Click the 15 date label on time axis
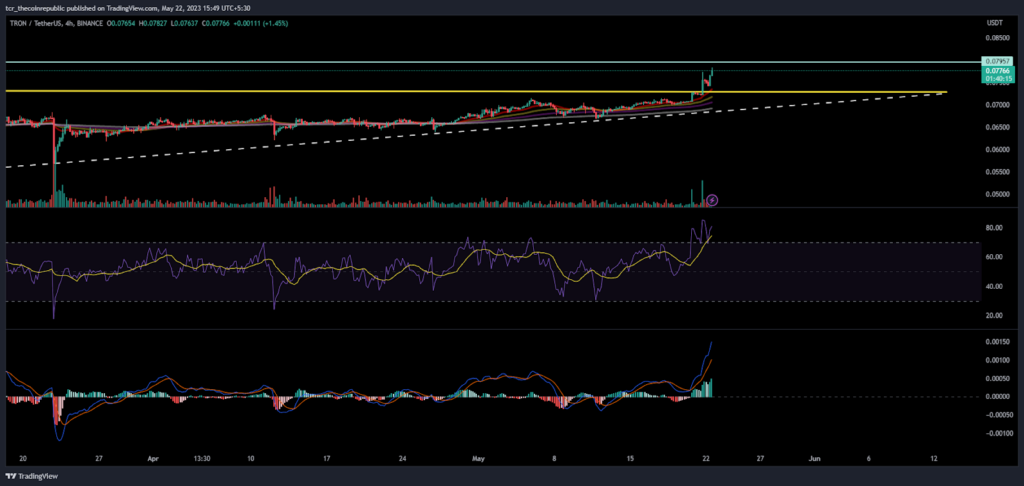Image resolution: width=1024 pixels, height=486 pixels. pyautogui.click(x=630, y=459)
